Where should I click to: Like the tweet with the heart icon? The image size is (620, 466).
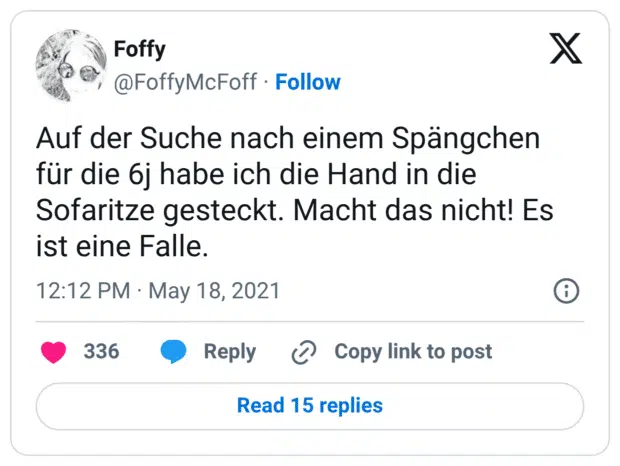point(52,352)
